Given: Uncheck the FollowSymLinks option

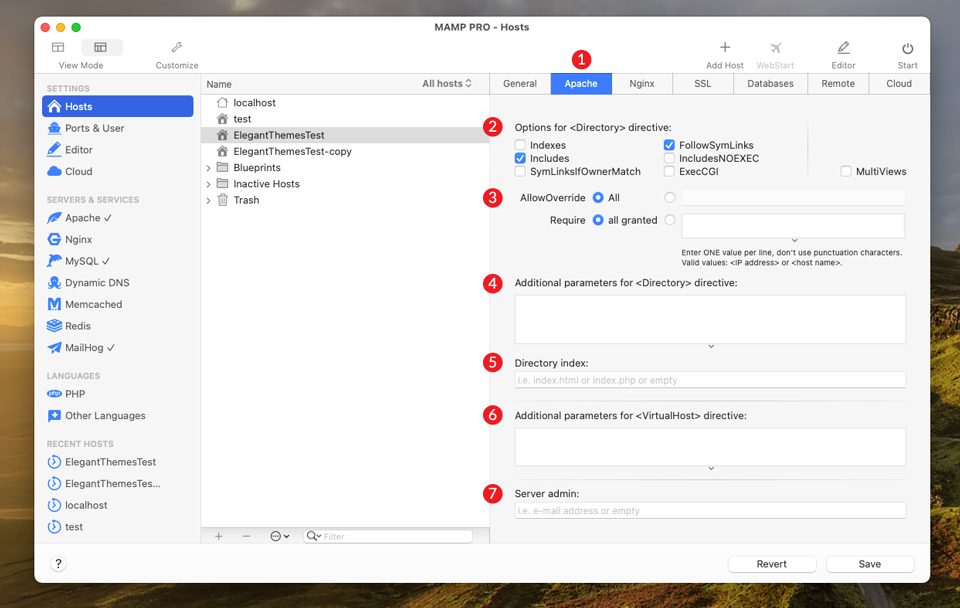Looking at the screenshot, I should pyautogui.click(x=669, y=144).
